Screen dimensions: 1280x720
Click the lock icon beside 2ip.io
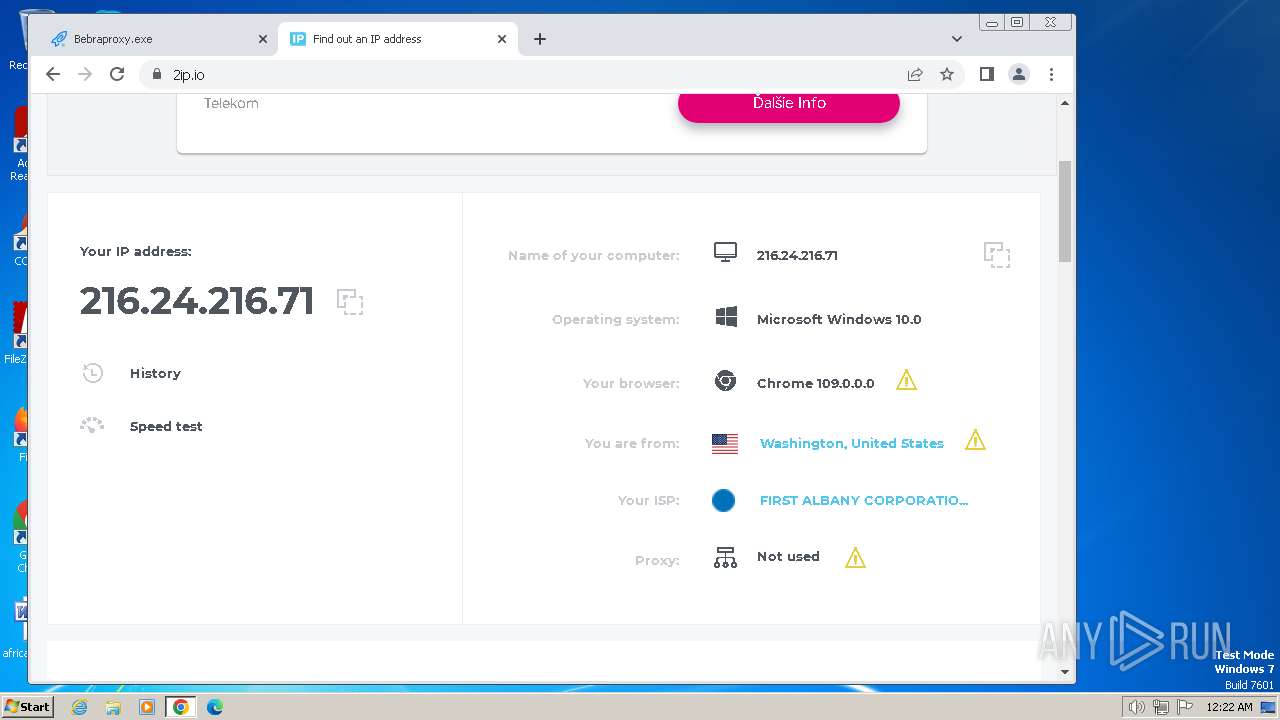156,74
